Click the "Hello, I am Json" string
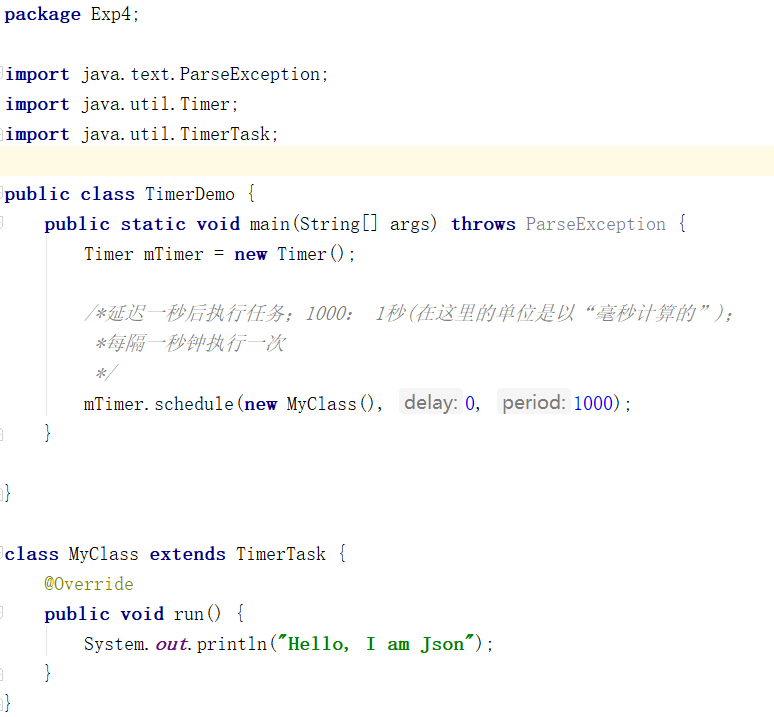The height and width of the screenshot is (717, 774). [x=376, y=644]
